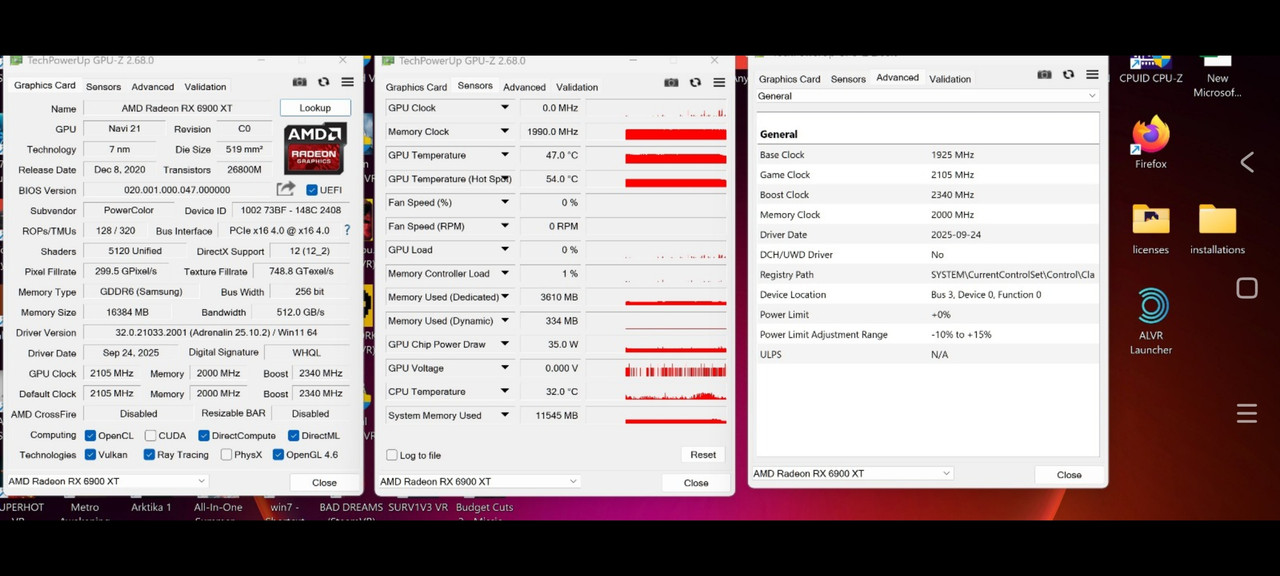Switch to Validation tab in middle window
The image size is (1280, 576).
point(577,87)
